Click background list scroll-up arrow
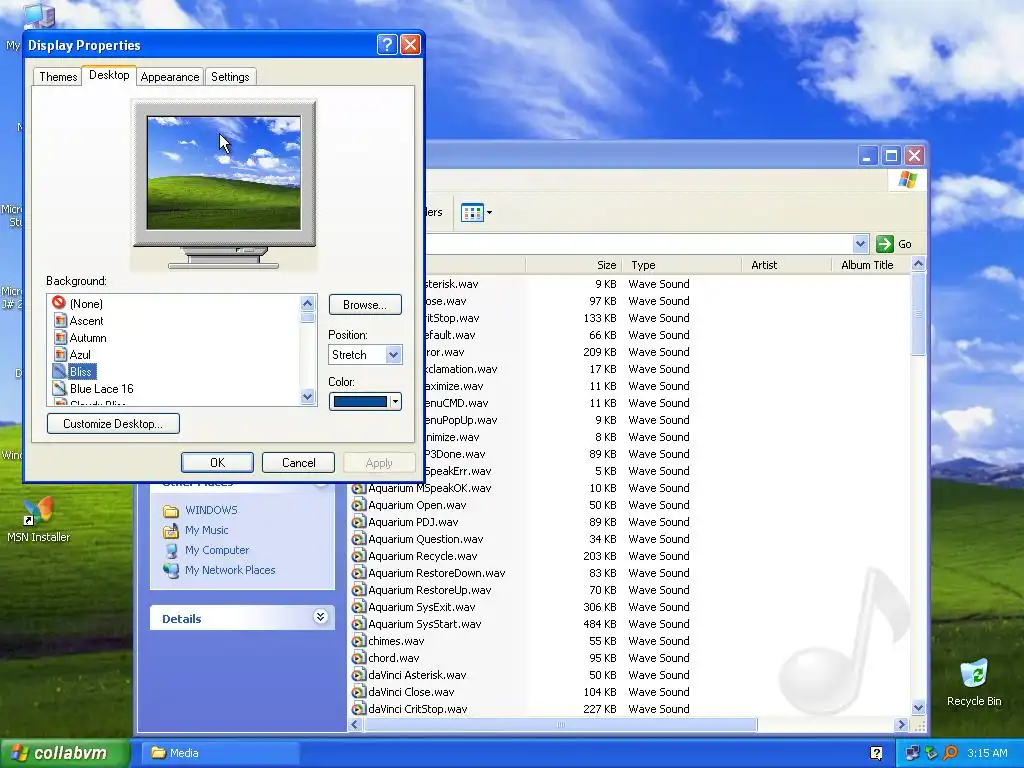Image resolution: width=1024 pixels, height=768 pixels. coord(308,303)
